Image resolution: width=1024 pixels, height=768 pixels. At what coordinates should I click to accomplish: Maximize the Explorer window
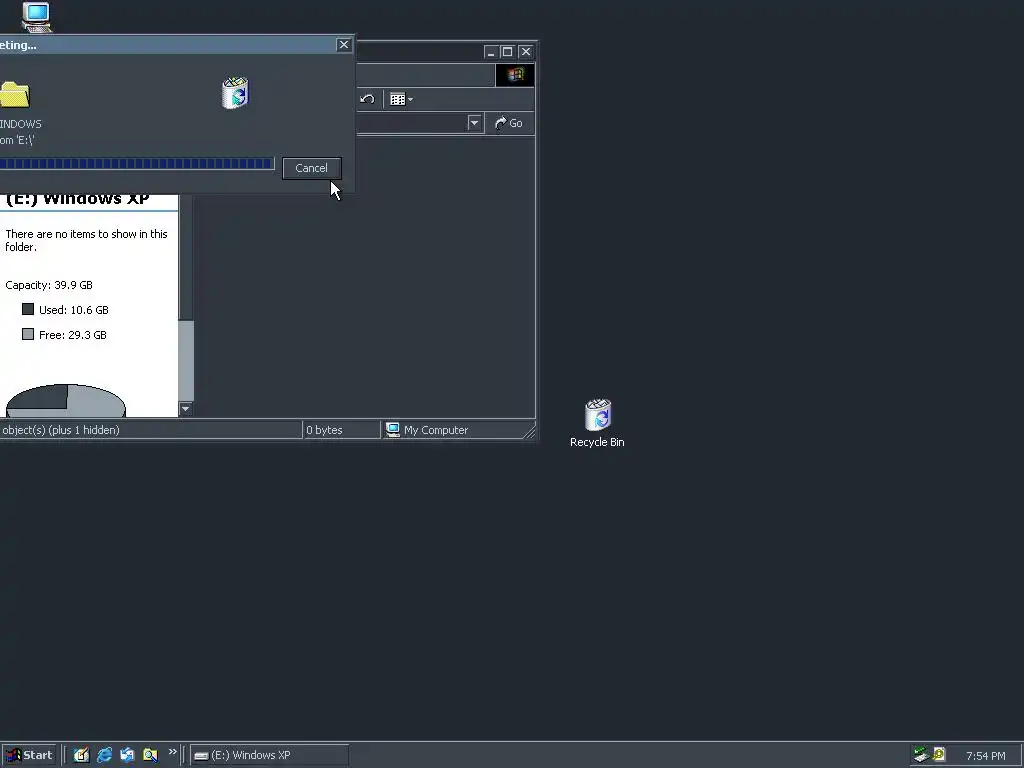(x=507, y=52)
